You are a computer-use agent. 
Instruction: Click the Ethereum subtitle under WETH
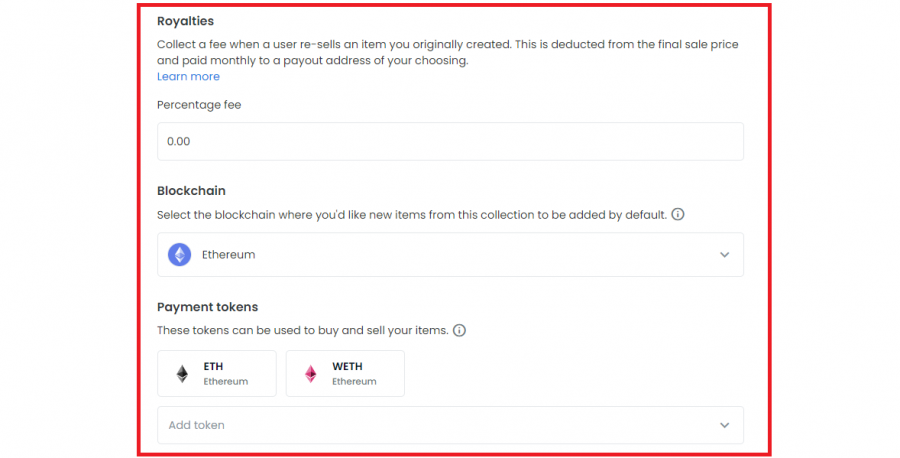click(x=354, y=381)
